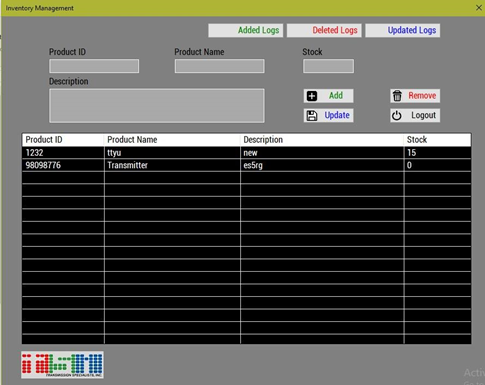Click the red Remove label text

422,96
